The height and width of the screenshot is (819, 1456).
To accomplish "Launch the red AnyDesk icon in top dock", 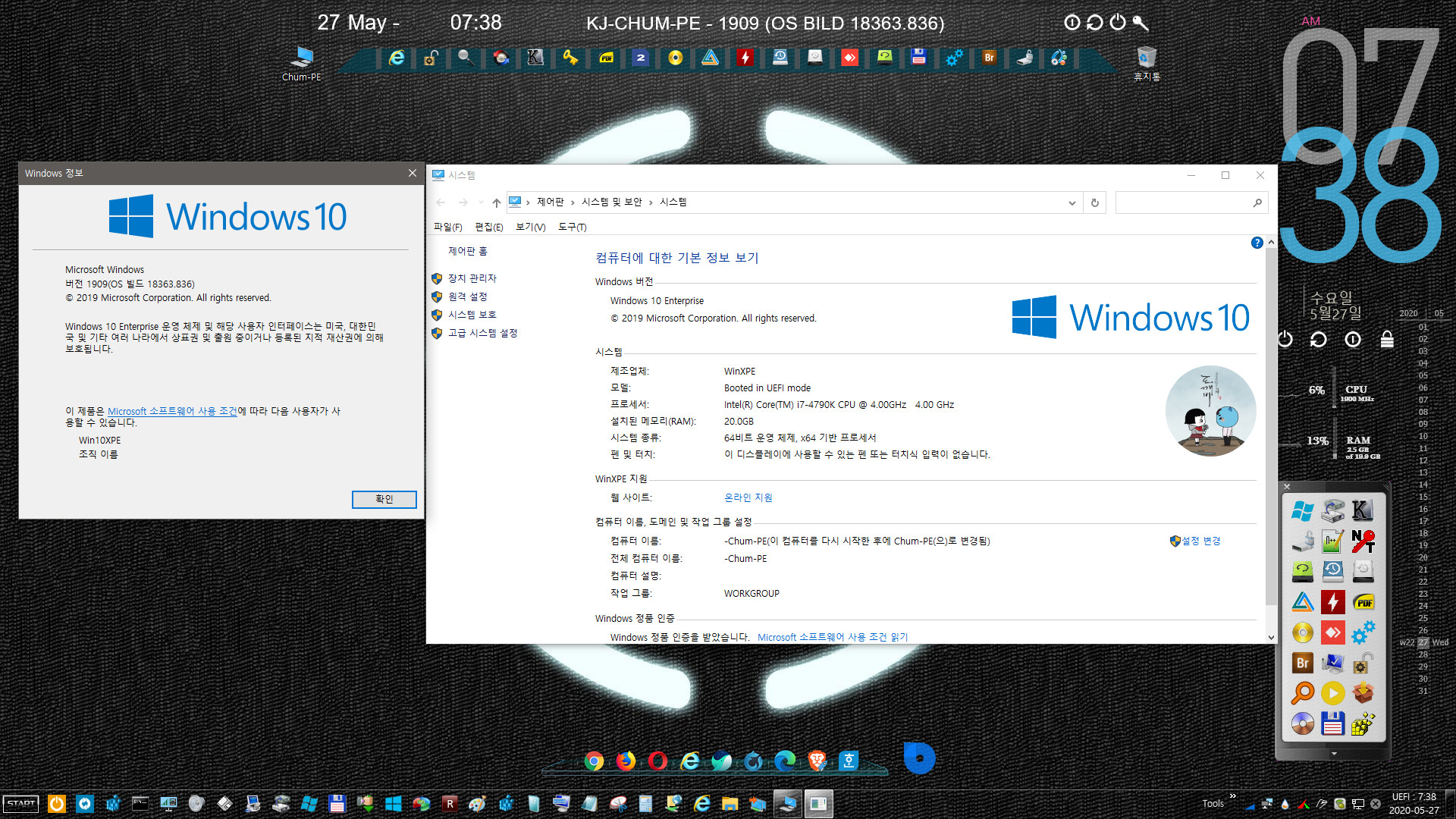I will (x=850, y=58).
